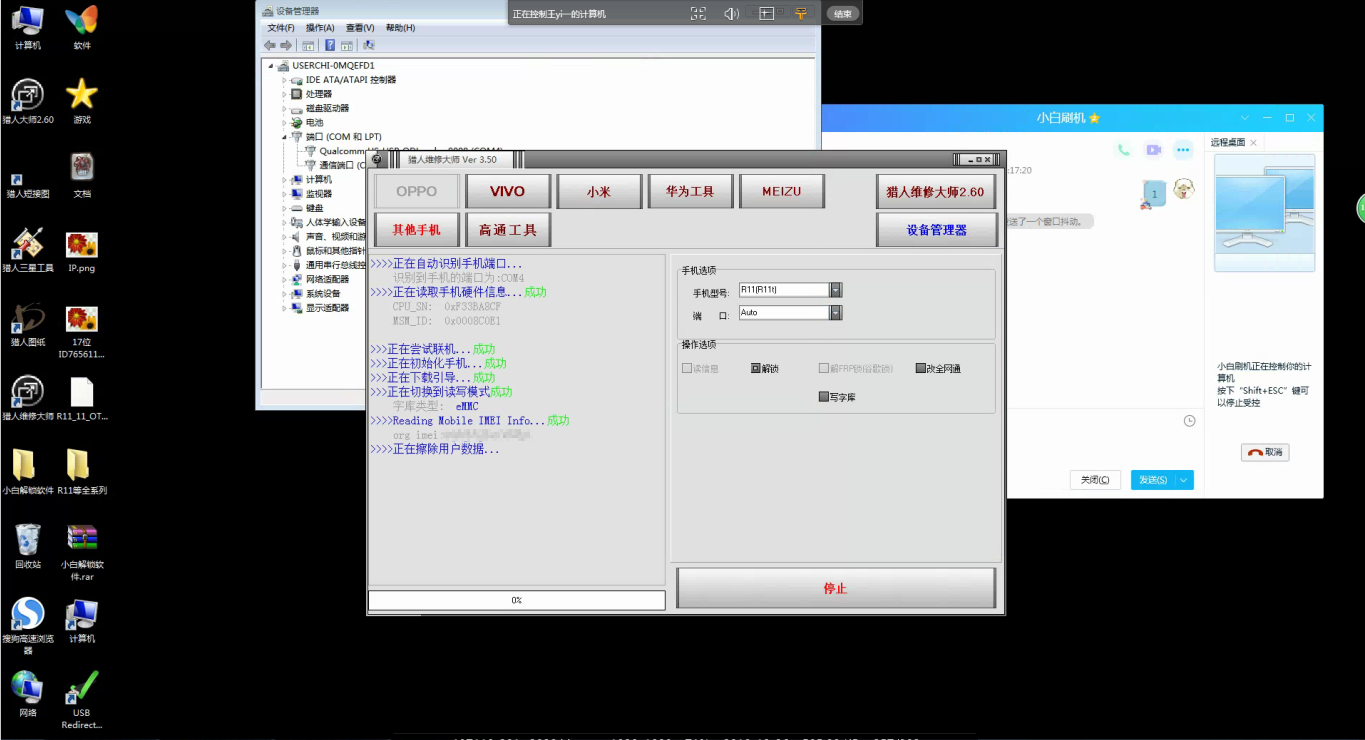Expand the IDE ATA/ATAPI 控制器 node
1365x740 pixels.
point(284,80)
